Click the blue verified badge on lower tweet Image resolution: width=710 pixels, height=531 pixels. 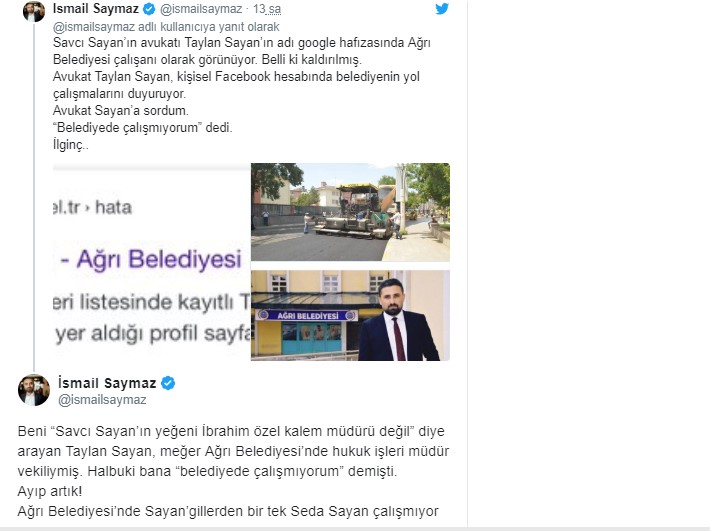click(x=168, y=383)
